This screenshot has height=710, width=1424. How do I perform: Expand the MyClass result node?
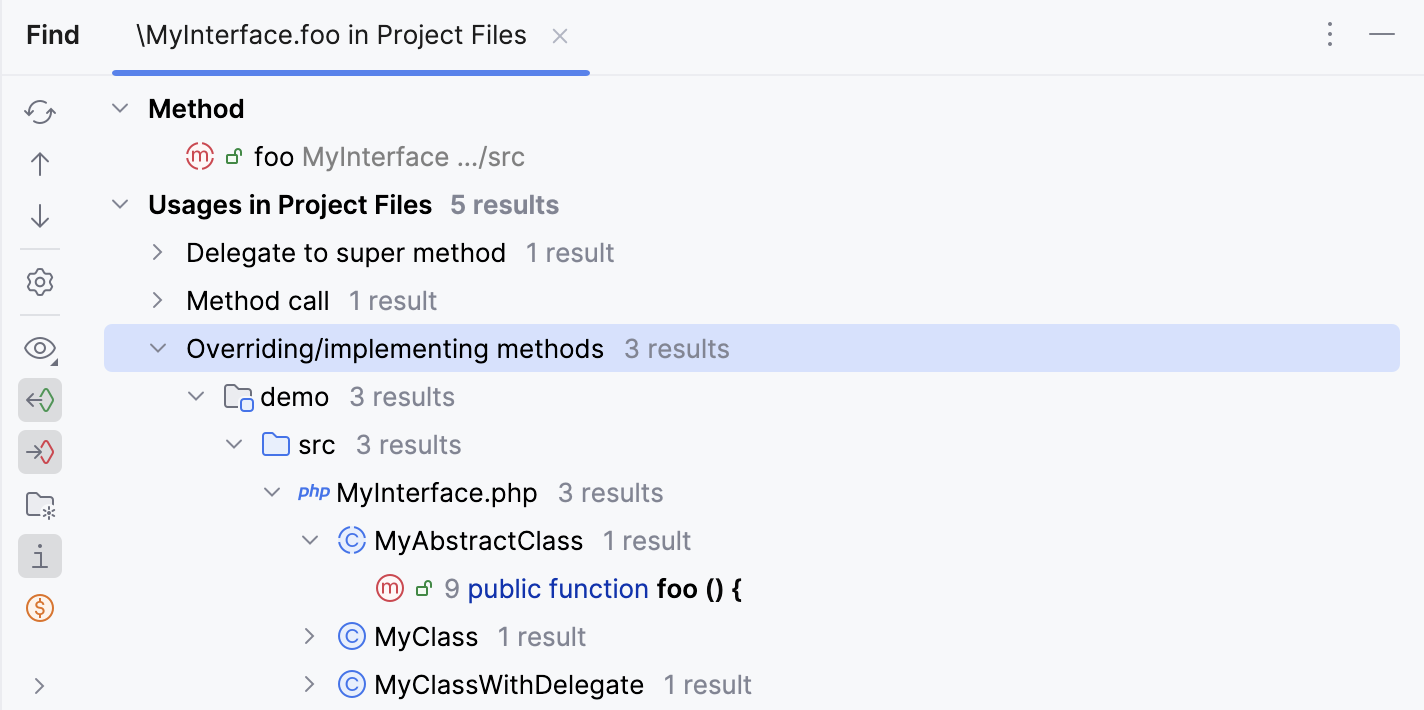pyautogui.click(x=310, y=636)
